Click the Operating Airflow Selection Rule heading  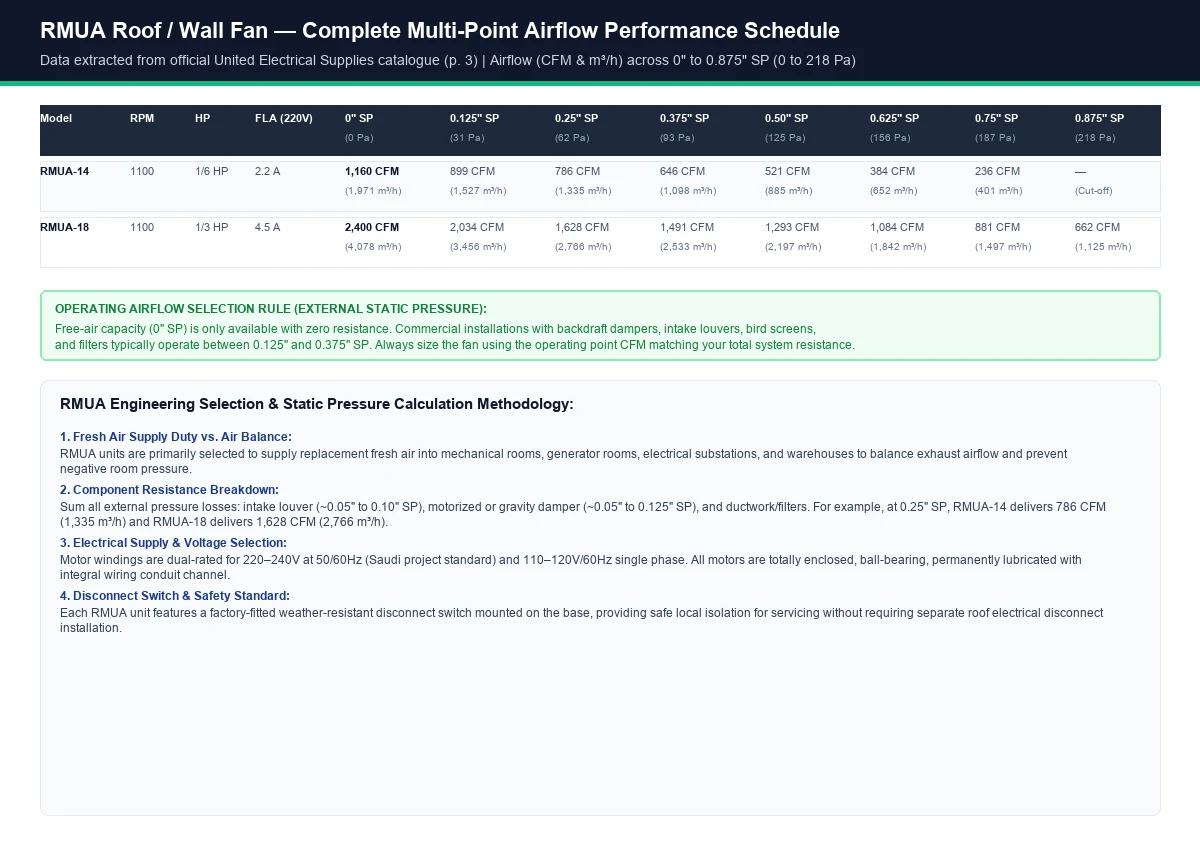(x=271, y=309)
